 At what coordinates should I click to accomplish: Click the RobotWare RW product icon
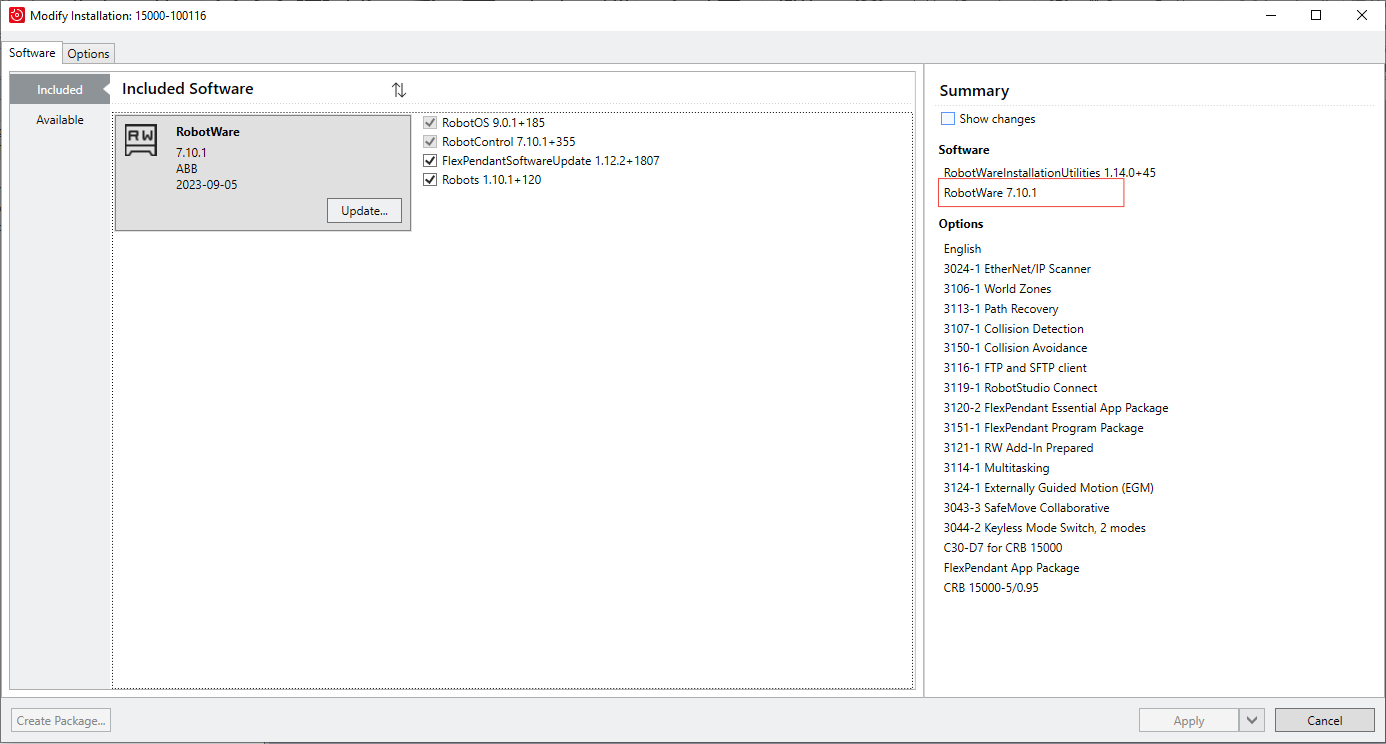click(141, 140)
